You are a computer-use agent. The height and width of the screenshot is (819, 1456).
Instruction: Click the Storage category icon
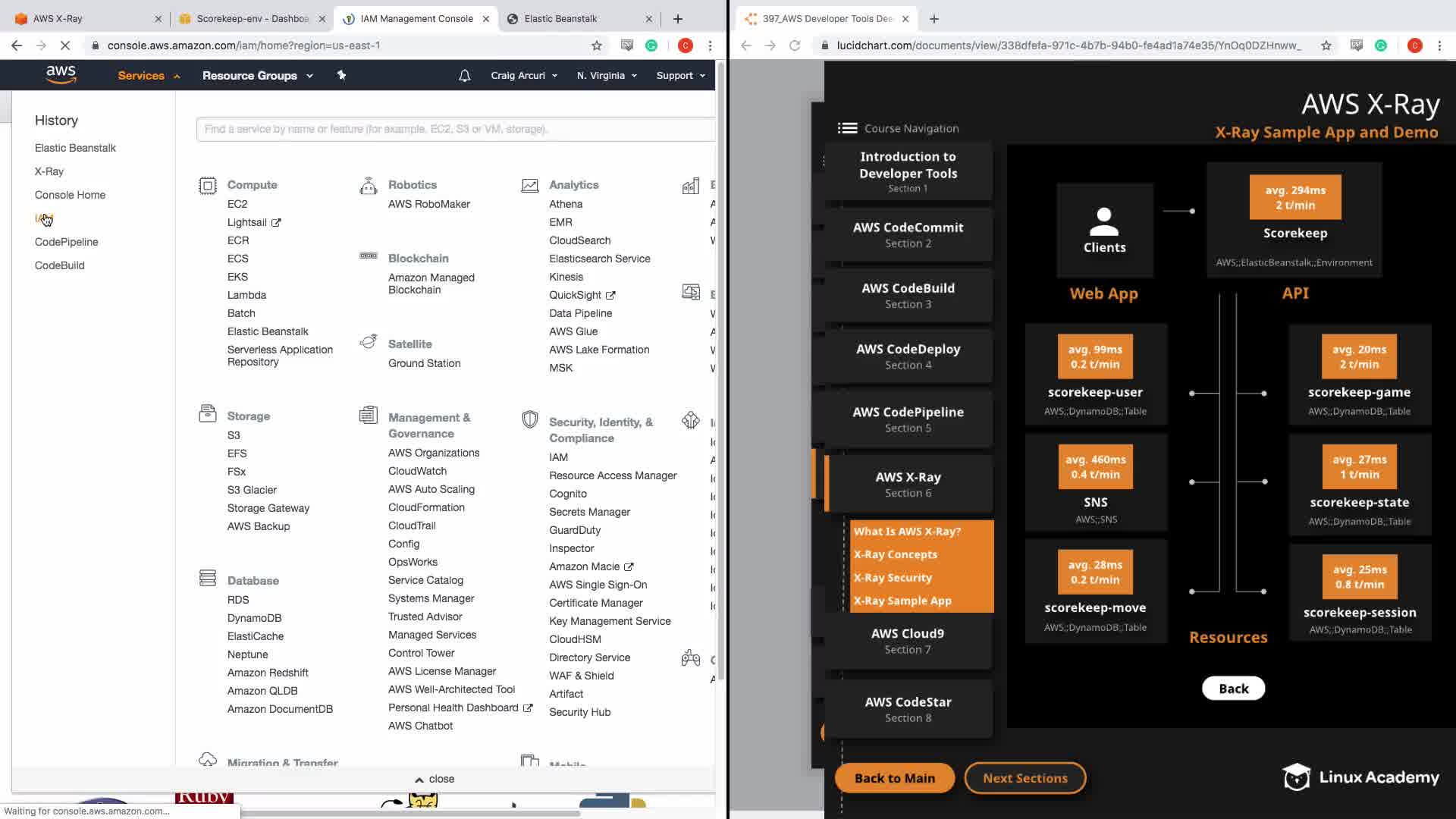tap(207, 414)
